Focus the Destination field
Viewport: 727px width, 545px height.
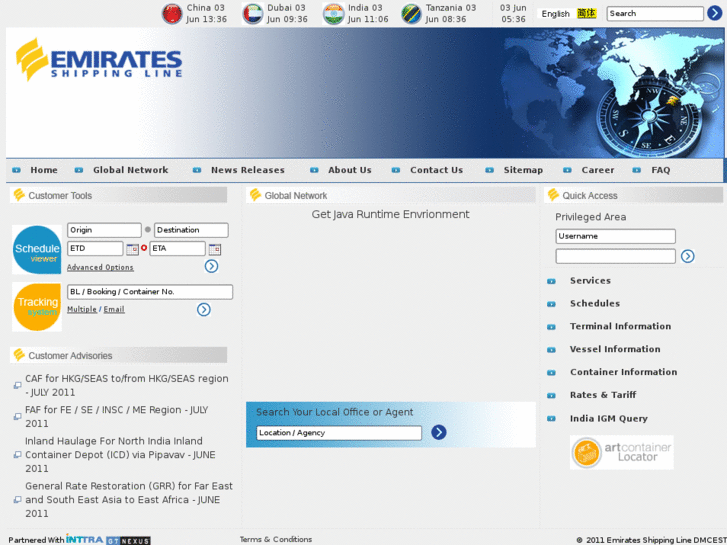point(191,230)
